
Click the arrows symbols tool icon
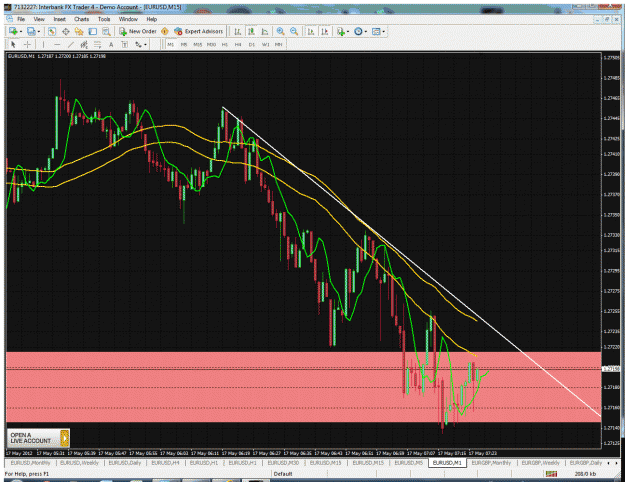pos(138,45)
